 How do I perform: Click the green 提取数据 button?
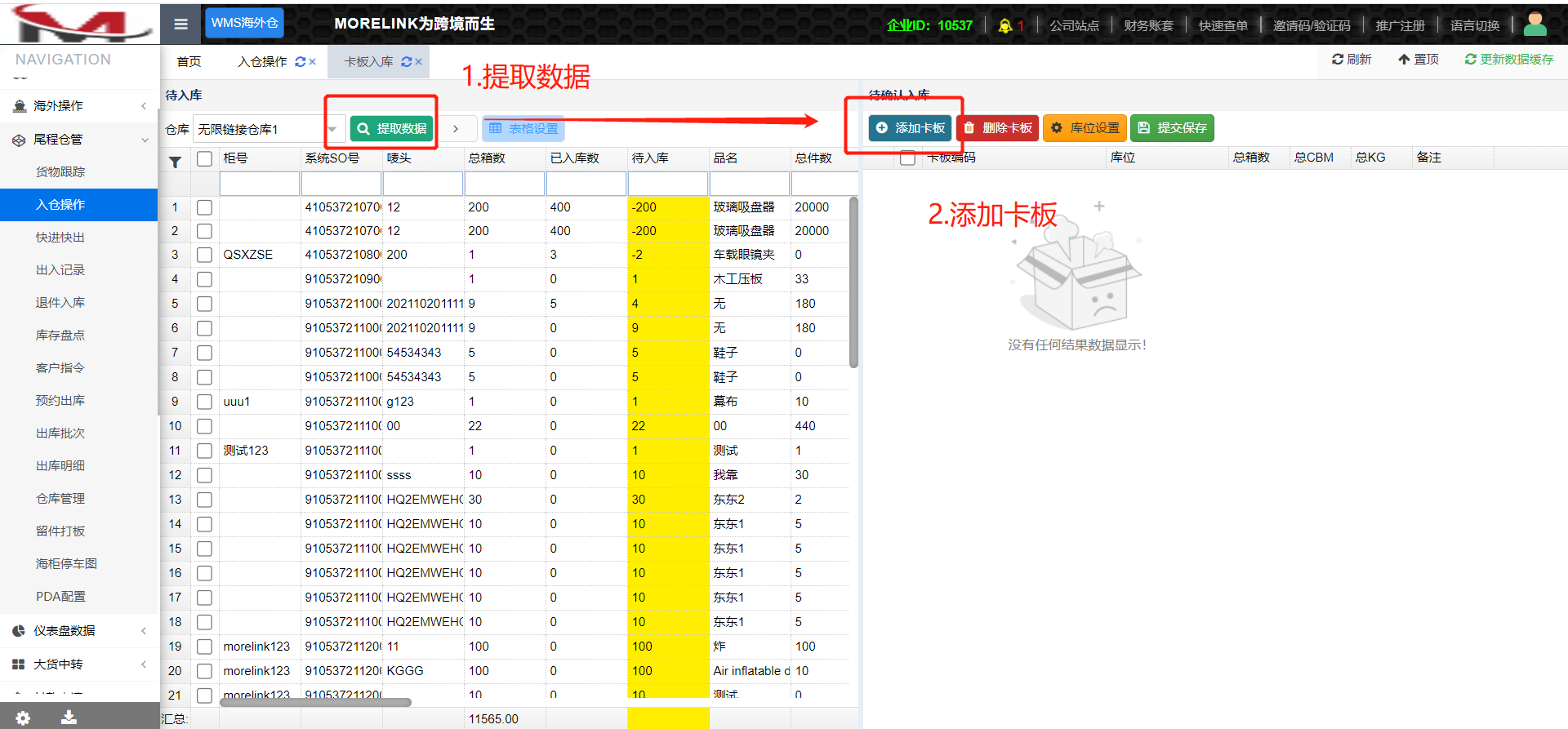click(391, 129)
